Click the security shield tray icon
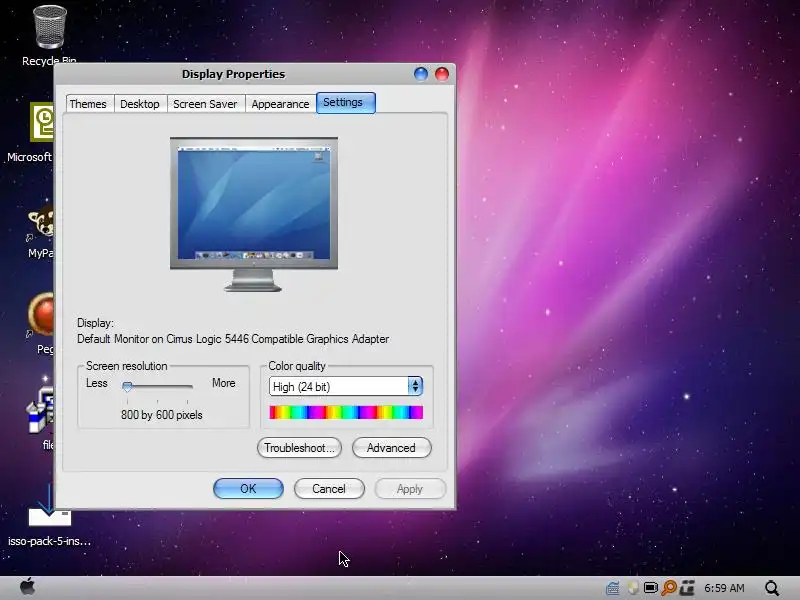800x600 pixels. click(633, 588)
